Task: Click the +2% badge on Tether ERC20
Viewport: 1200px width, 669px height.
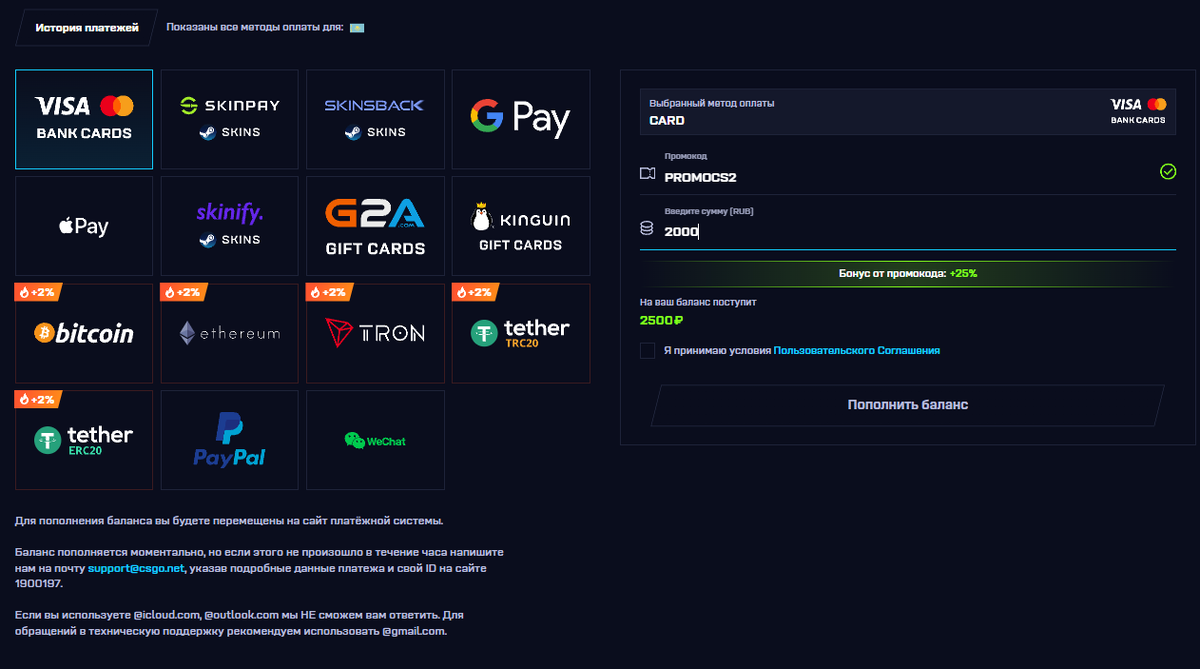Action: click(x=39, y=399)
